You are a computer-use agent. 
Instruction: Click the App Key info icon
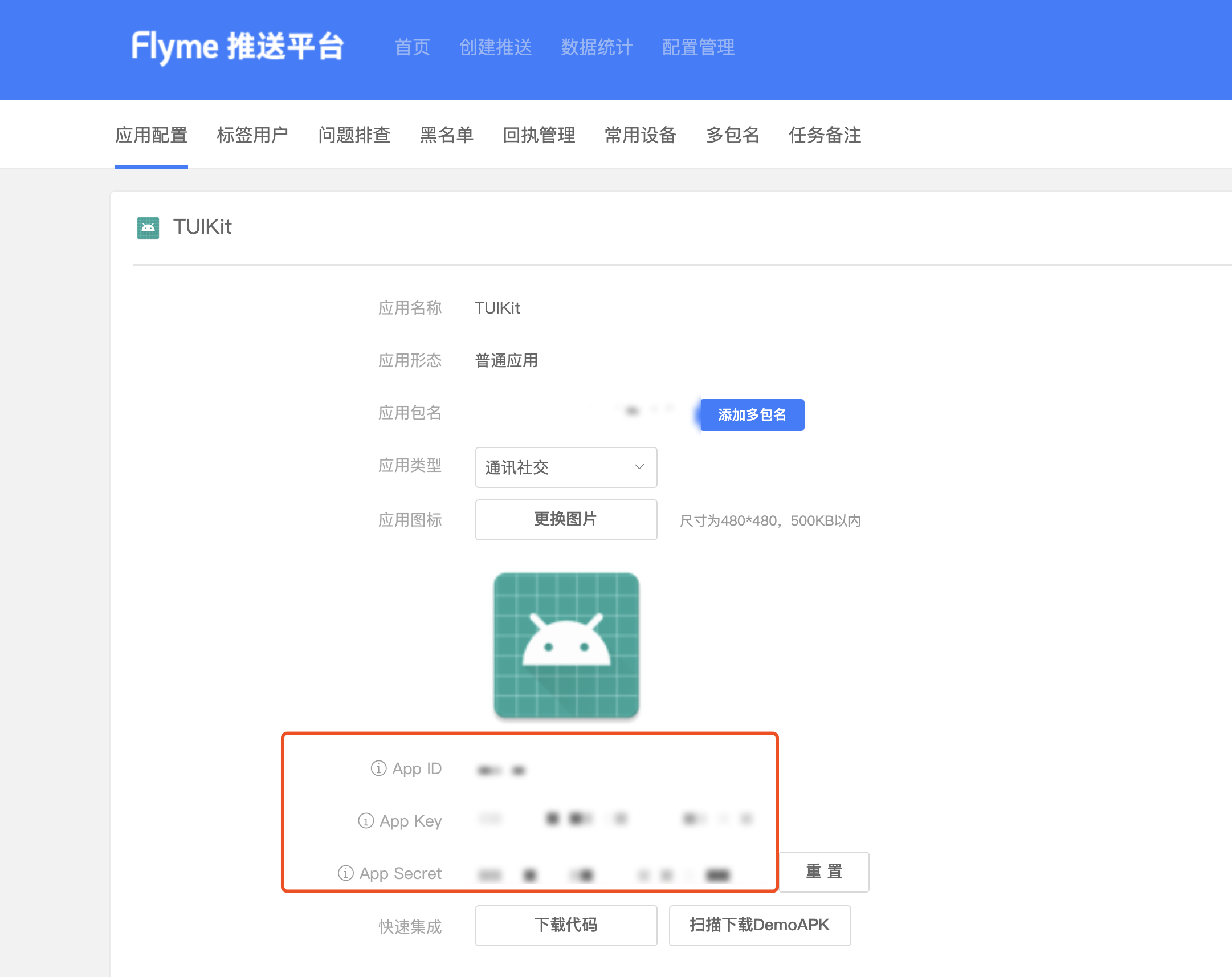click(366, 821)
